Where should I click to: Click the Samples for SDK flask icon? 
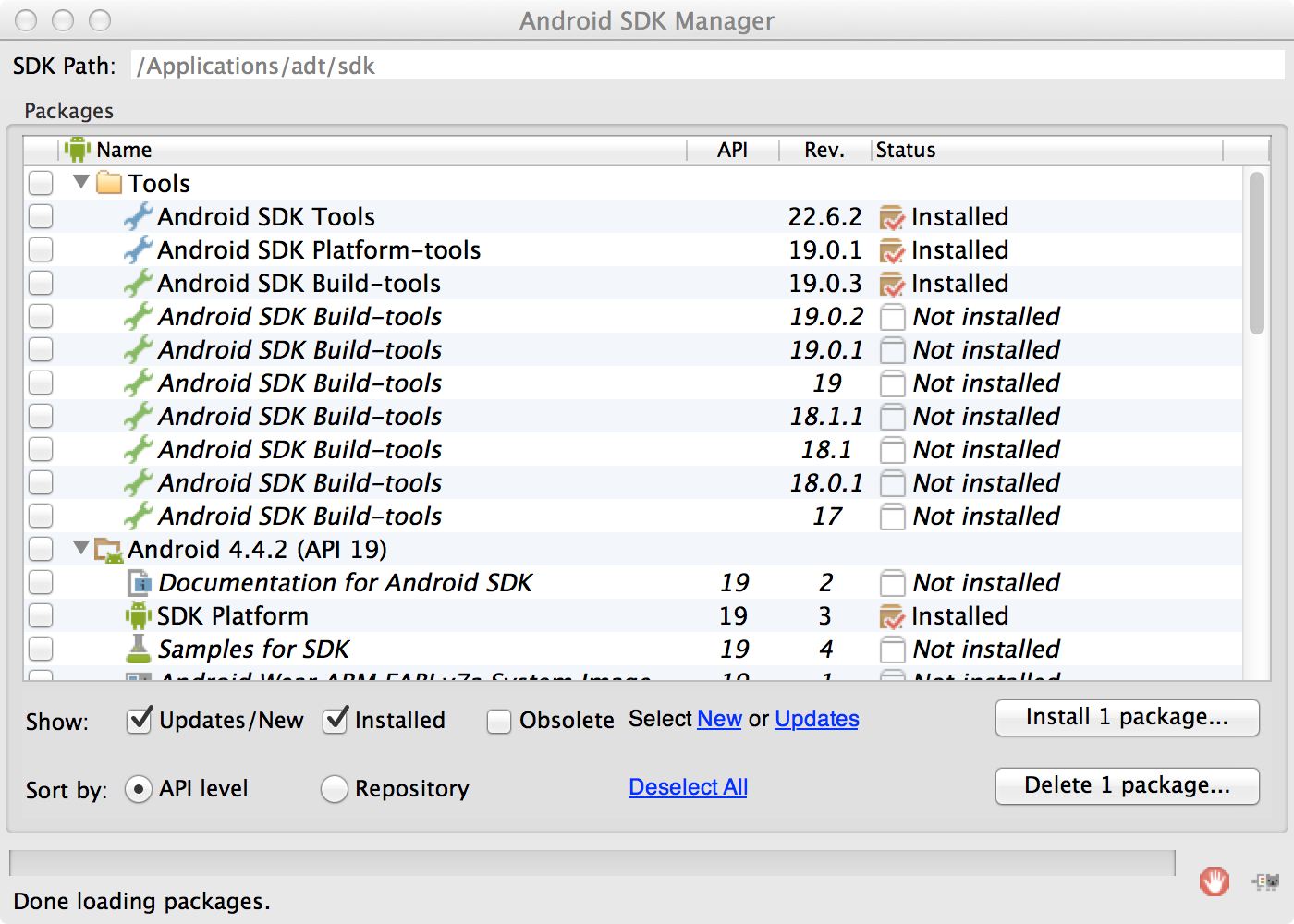(139, 649)
